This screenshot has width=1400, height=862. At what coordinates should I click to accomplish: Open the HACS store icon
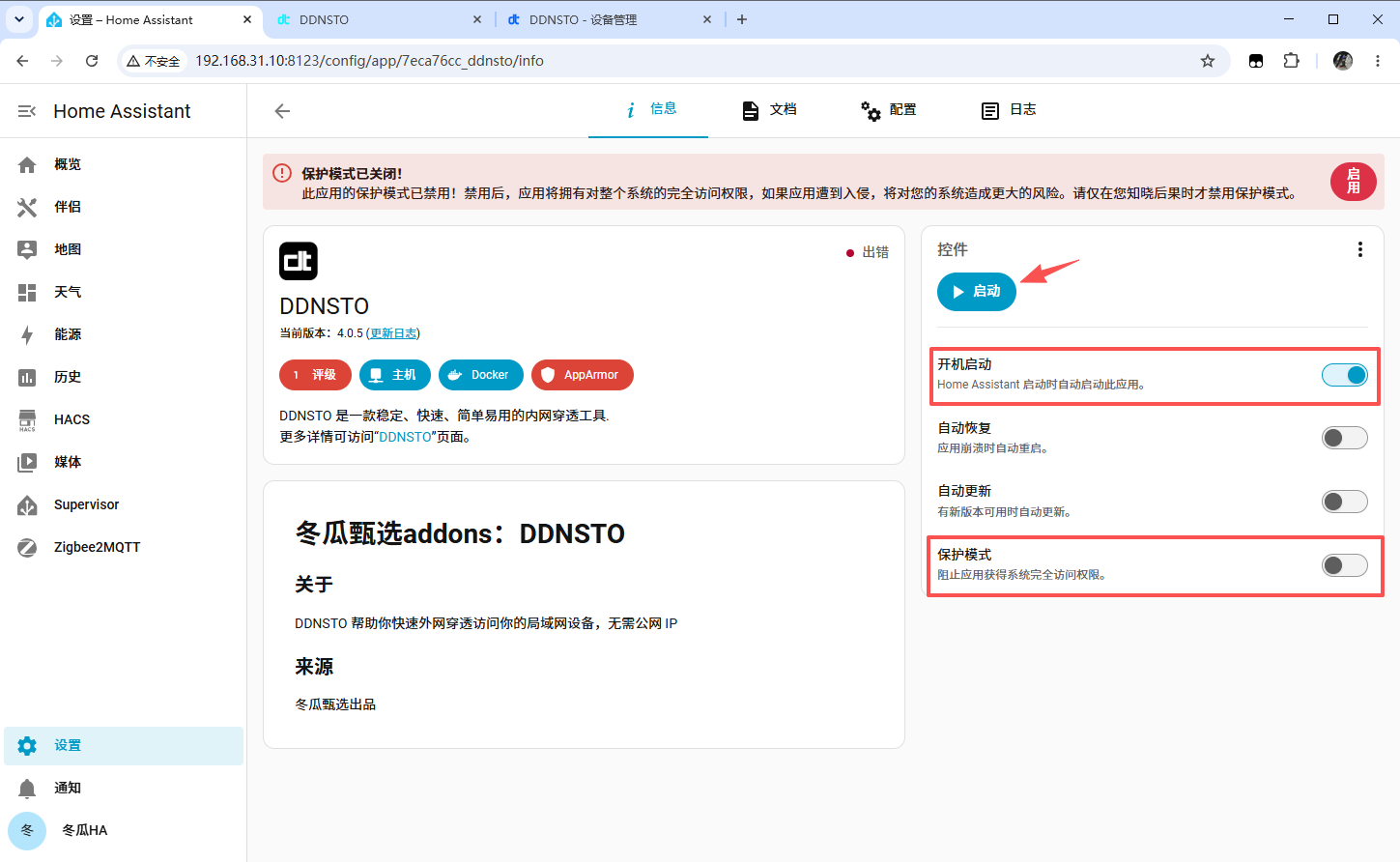[x=27, y=419]
